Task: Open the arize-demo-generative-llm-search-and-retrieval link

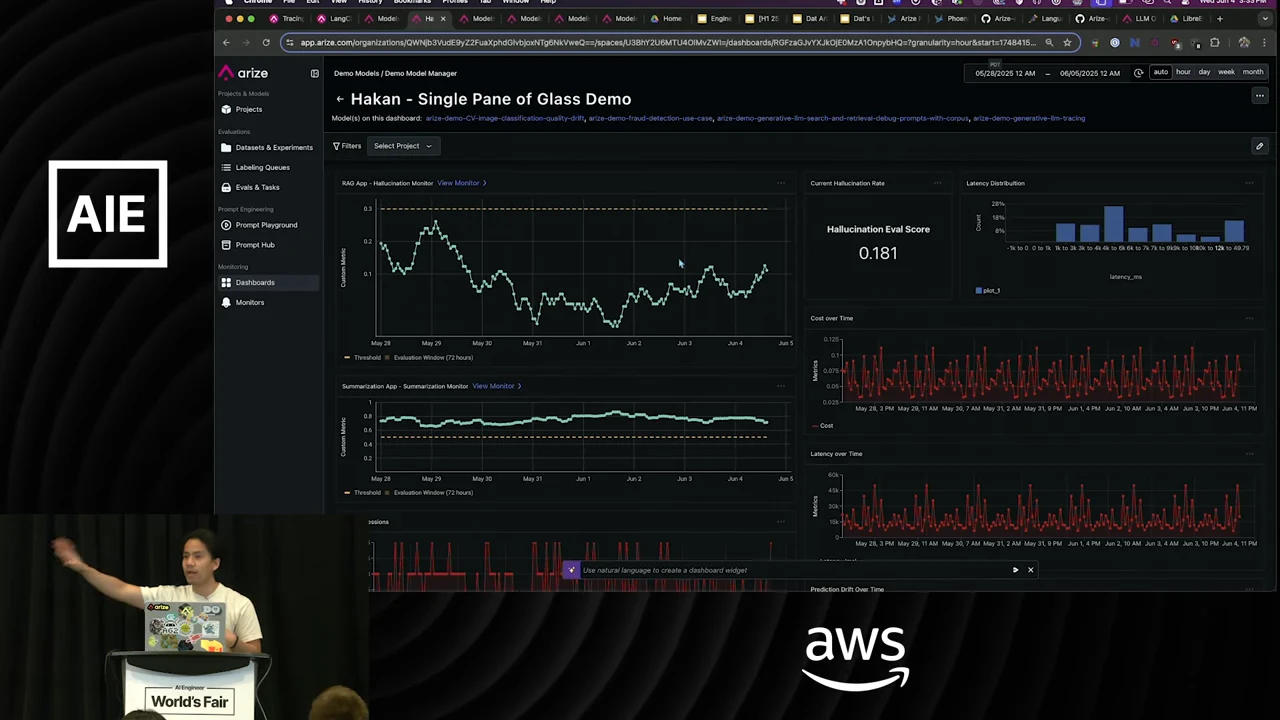Action: pos(843,118)
